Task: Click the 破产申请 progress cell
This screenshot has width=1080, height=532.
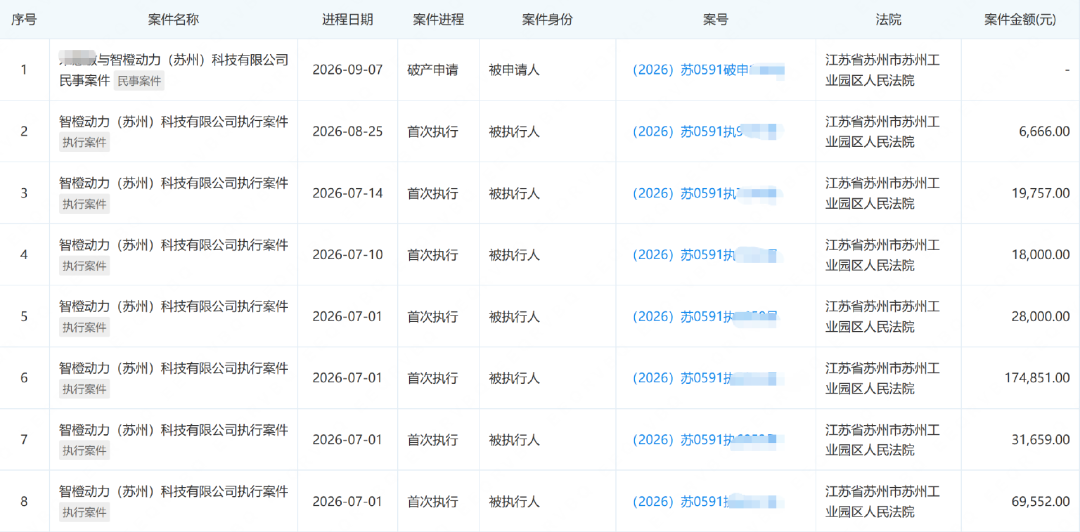Action: (433, 70)
